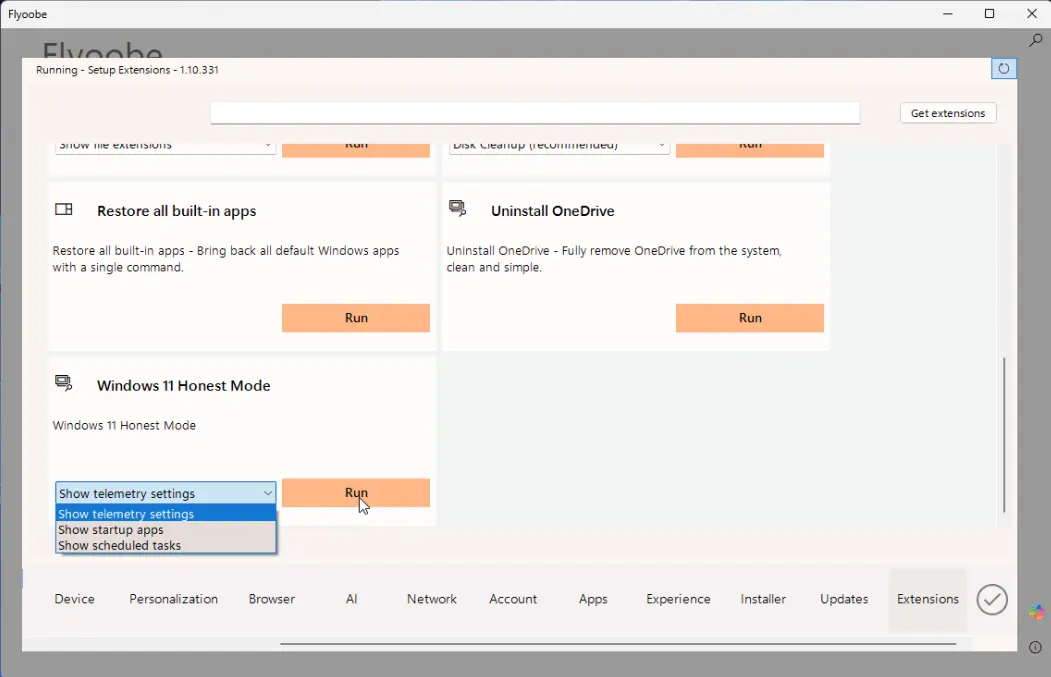The width and height of the screenshot is (1051, 677).
Task: Open the Show telemetry settings combo box
Action: pyautogui.click(x=166, y=493)
